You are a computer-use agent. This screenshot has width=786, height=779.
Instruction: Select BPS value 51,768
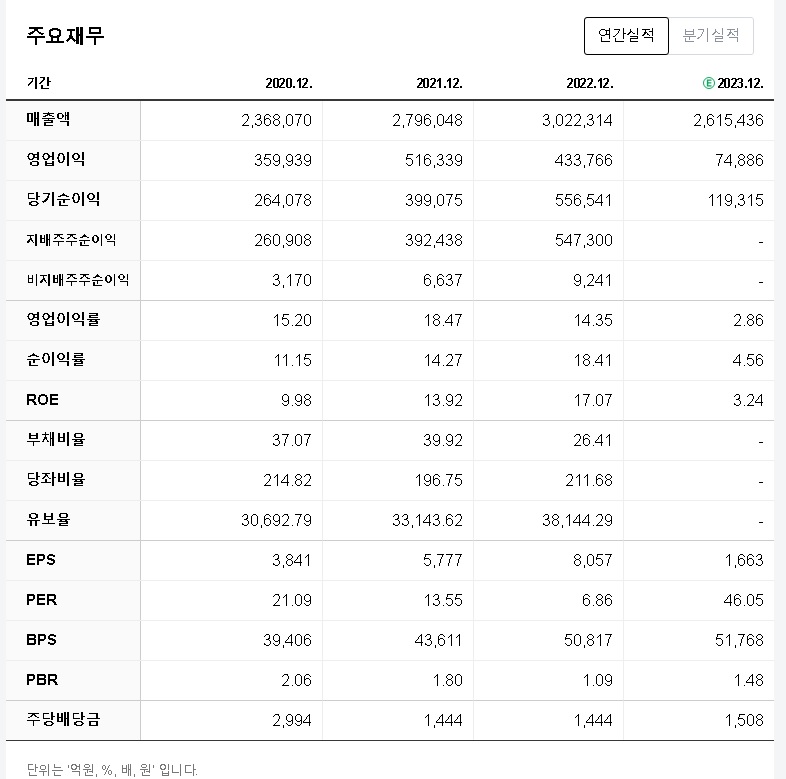(739, 641)
